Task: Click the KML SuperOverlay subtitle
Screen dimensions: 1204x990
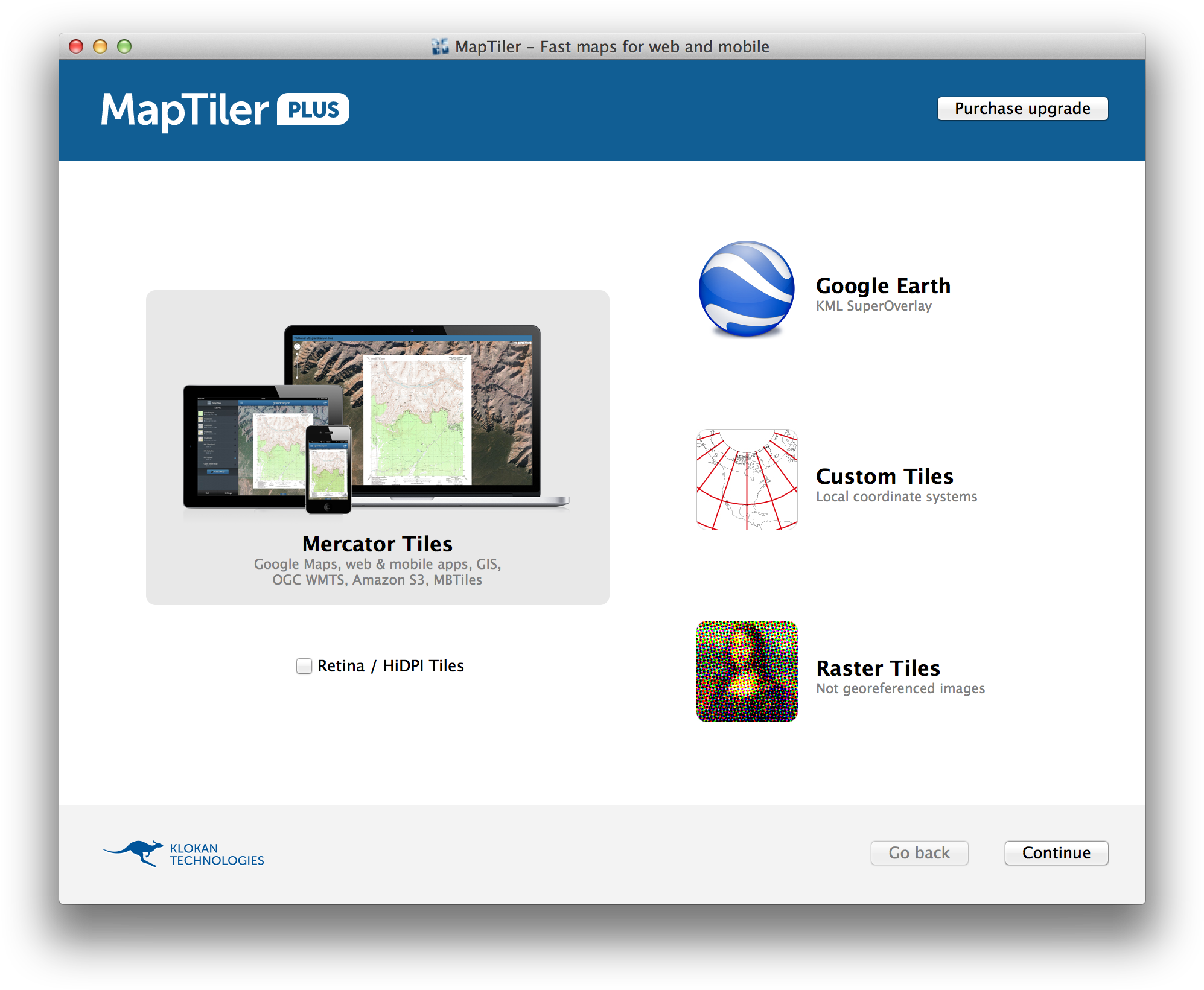Action: (x=873, y=306)
